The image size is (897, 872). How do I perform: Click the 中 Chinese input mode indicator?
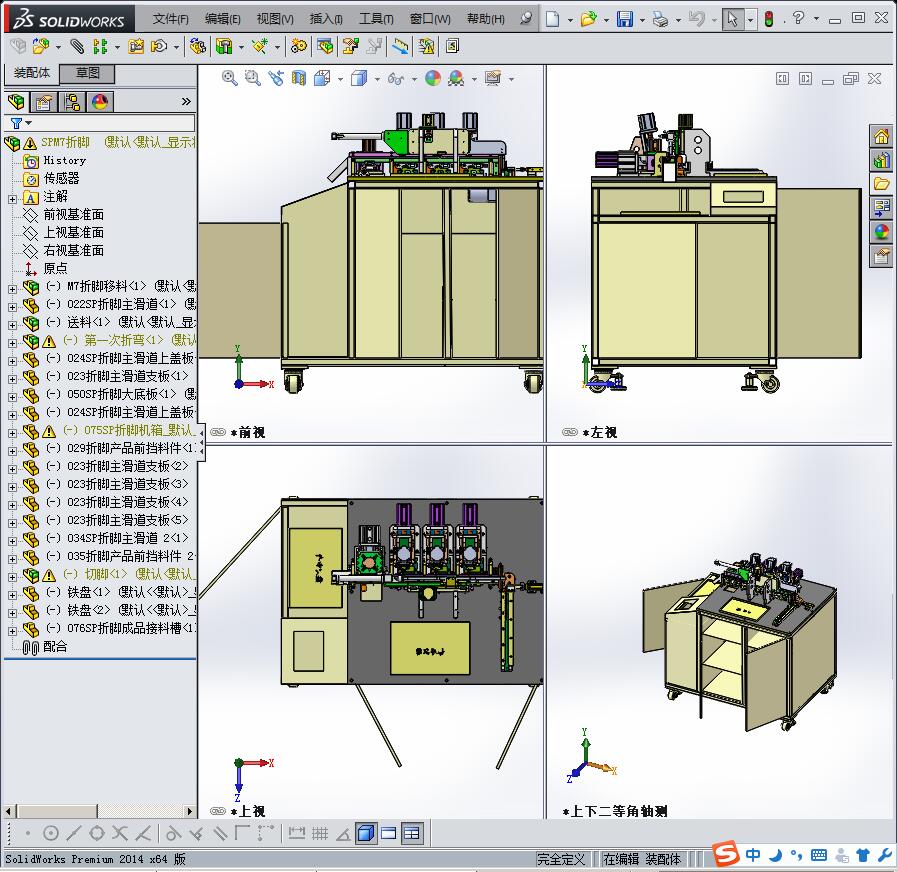(753, 855)
